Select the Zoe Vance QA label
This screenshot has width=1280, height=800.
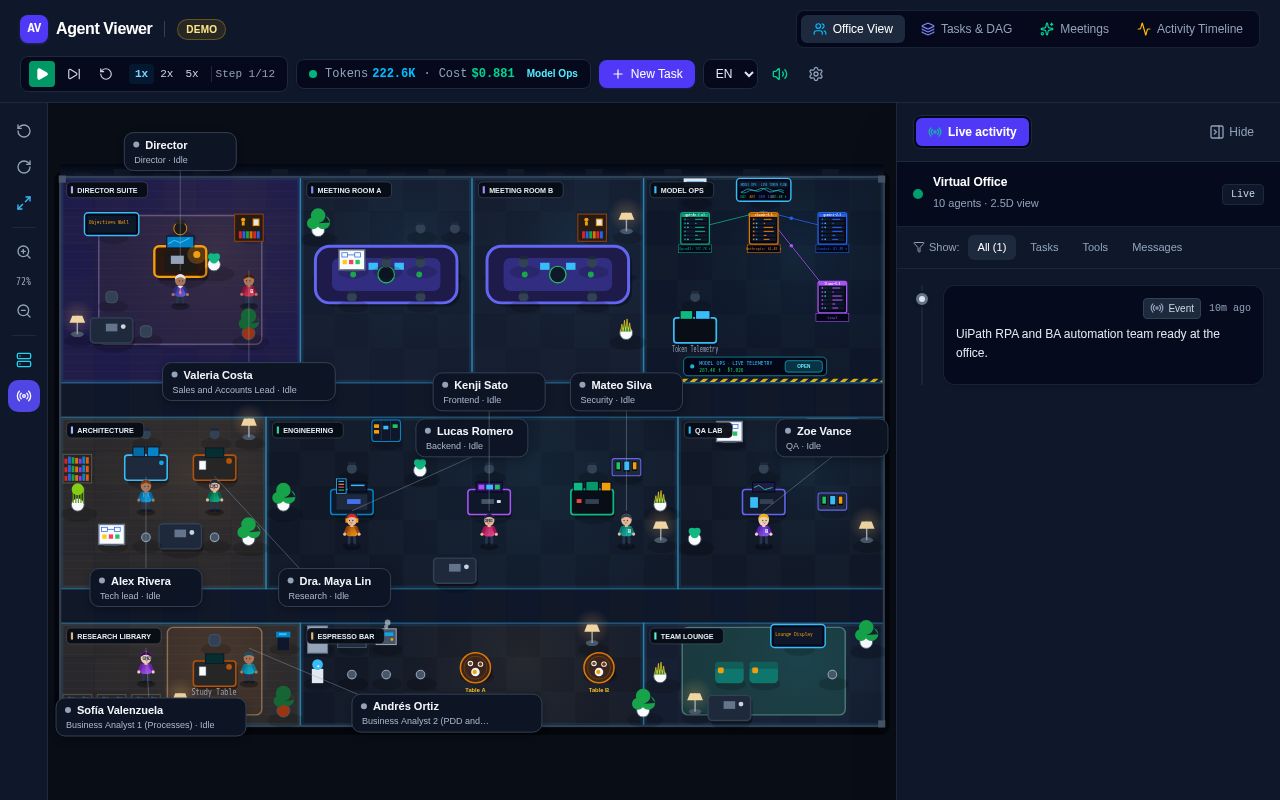click(832, 438)
